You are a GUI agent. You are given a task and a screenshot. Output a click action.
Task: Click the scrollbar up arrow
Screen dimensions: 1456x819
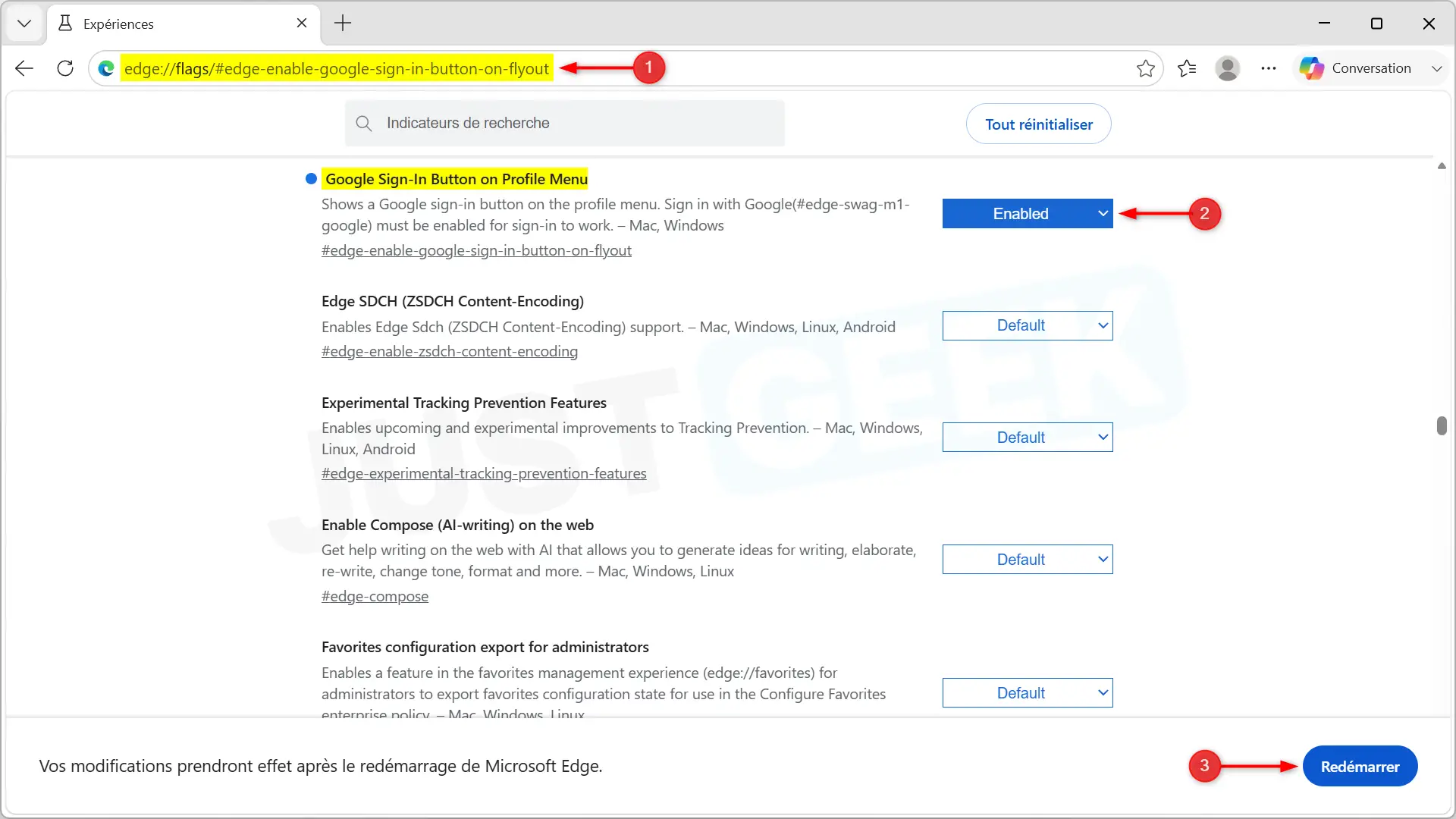click(1442, 165)
